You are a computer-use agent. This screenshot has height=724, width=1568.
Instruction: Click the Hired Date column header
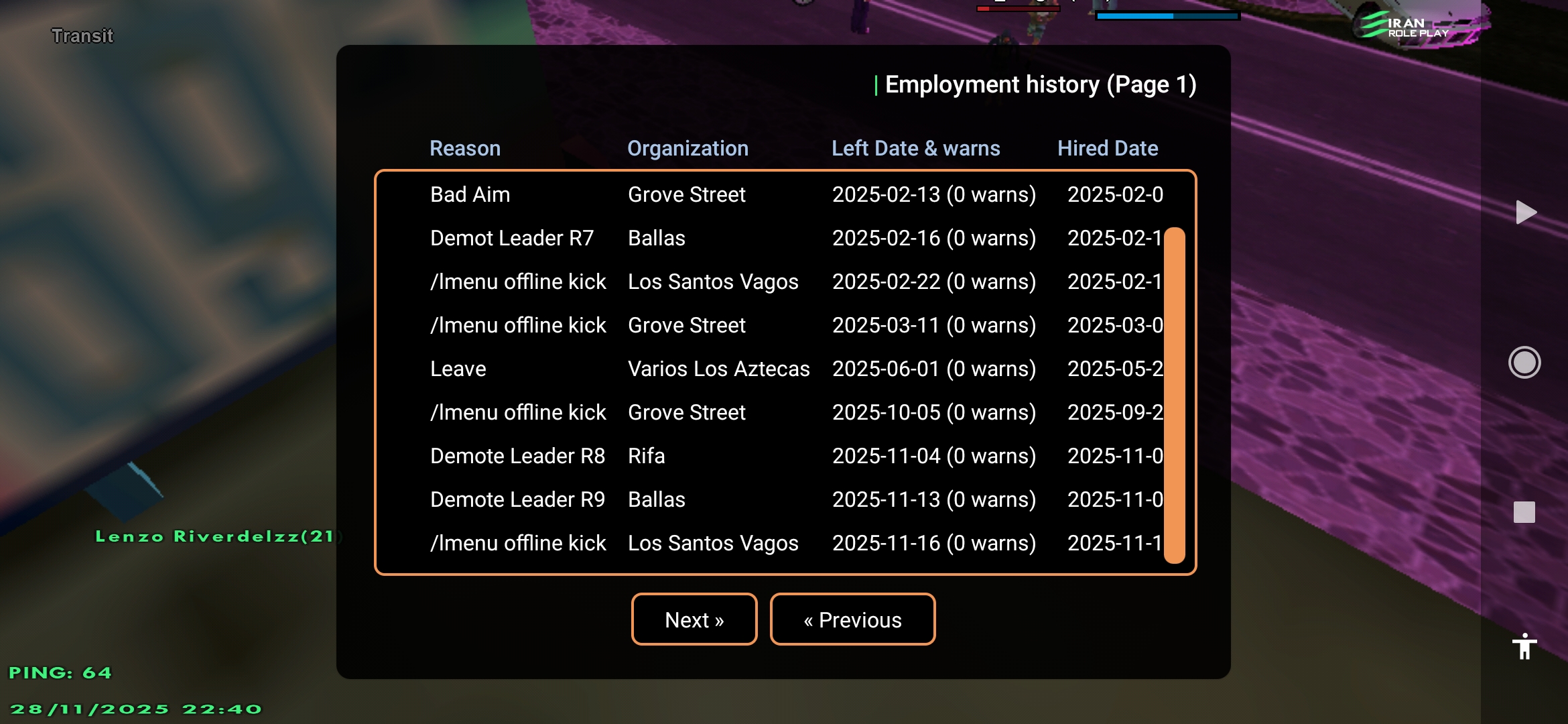pyautogui.click(x=1108, y=148)
